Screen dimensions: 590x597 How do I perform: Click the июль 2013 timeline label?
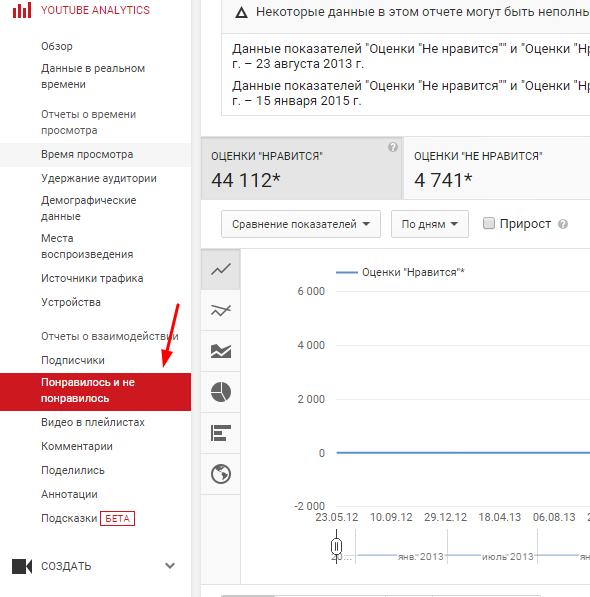[507, 557]
